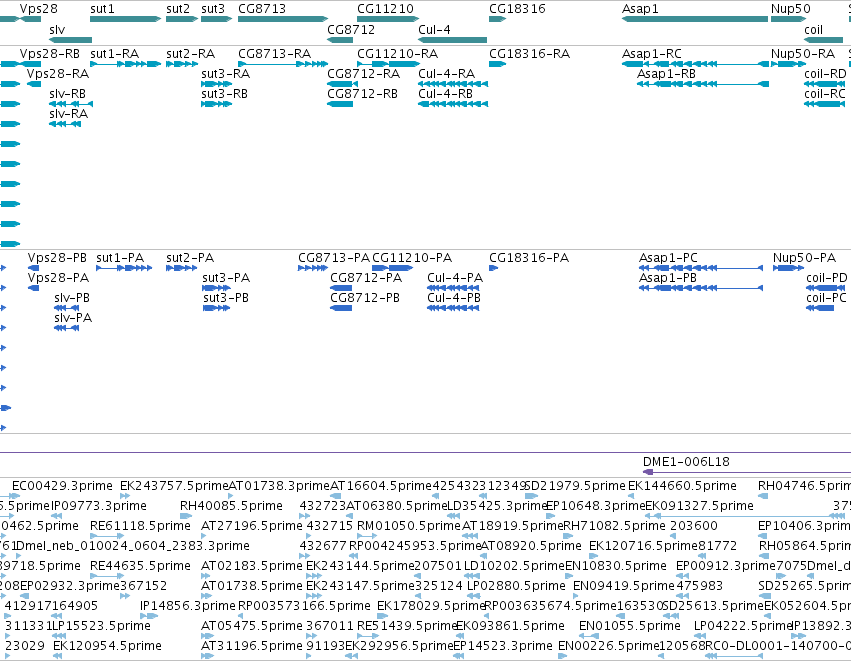
Task: Open the Nup50-RA transcript label
Action: 803,54
